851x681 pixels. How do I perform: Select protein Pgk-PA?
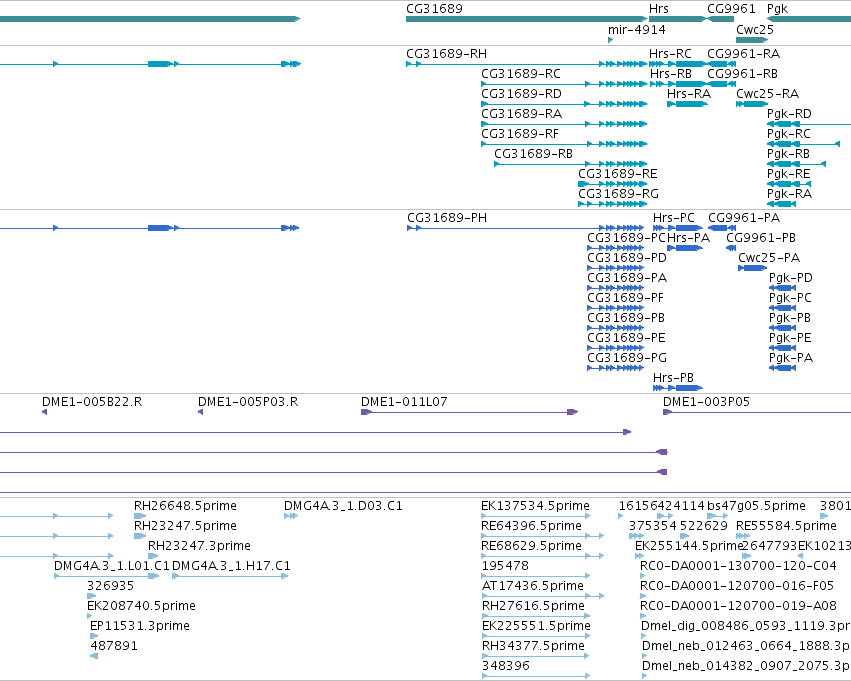(x=783, y=368)
